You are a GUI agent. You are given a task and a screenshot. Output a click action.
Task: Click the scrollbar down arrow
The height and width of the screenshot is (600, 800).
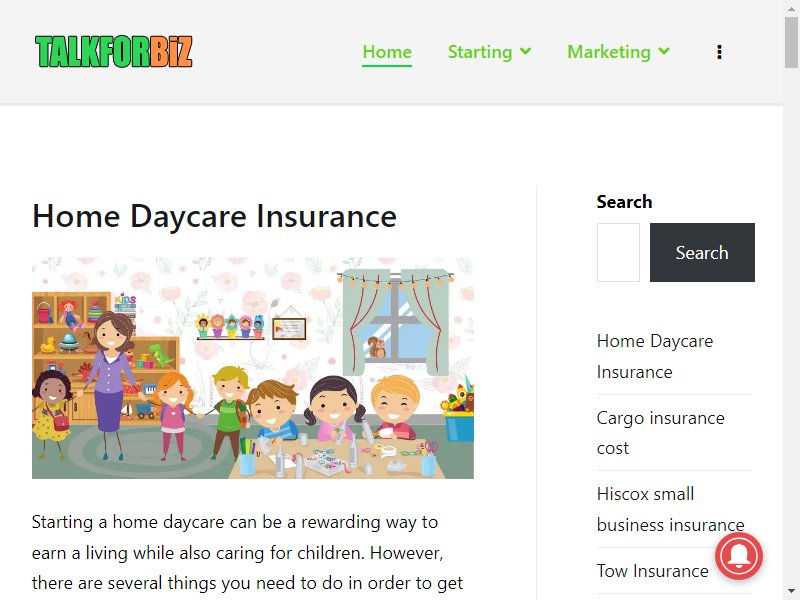pyautogui.click(x=792, y=592)
